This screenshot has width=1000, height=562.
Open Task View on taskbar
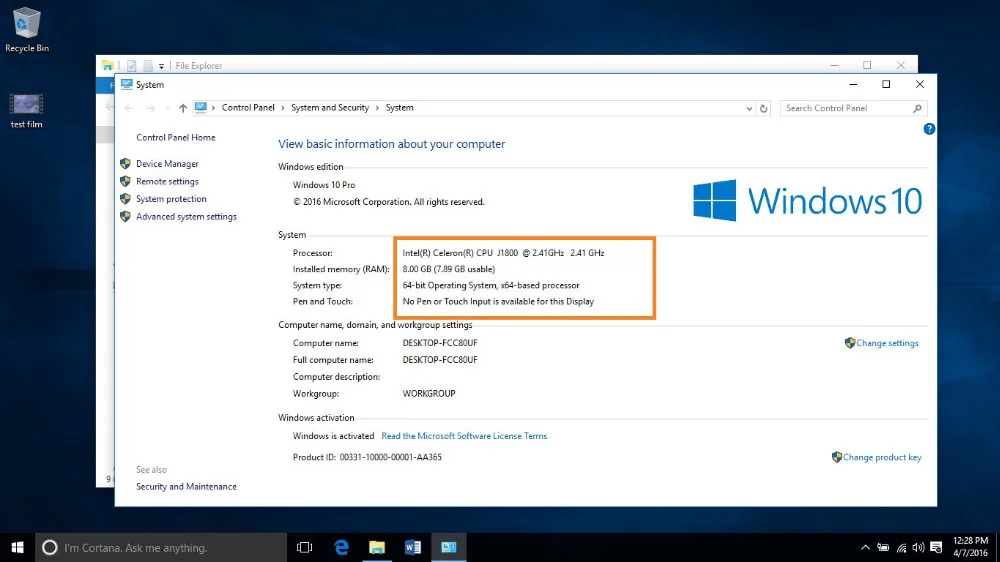point(304,547)
